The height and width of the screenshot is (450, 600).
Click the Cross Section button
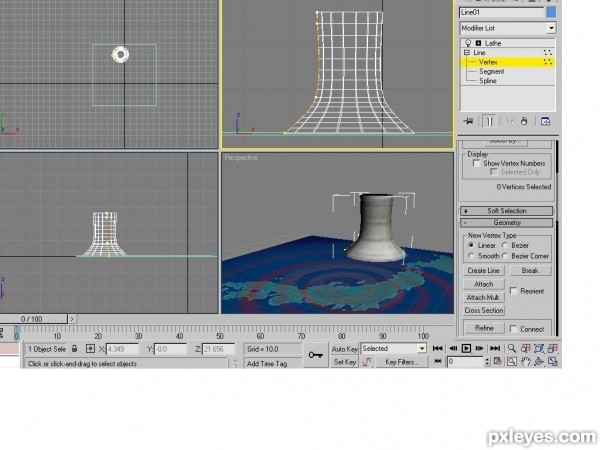pos(484,310)
